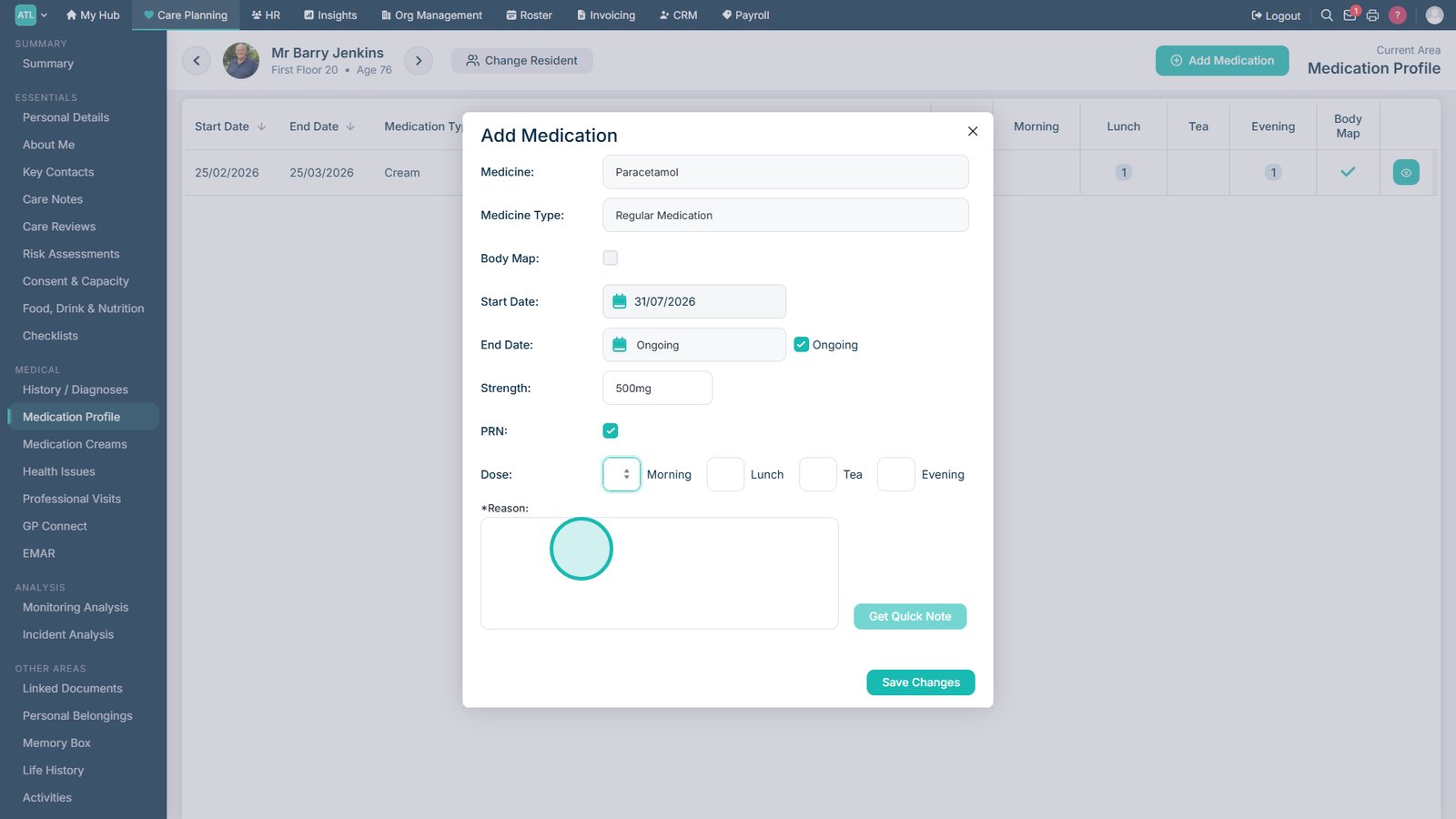Open Roster tab
Viewport: 1456px width, 819px height.
click(530, 15)
